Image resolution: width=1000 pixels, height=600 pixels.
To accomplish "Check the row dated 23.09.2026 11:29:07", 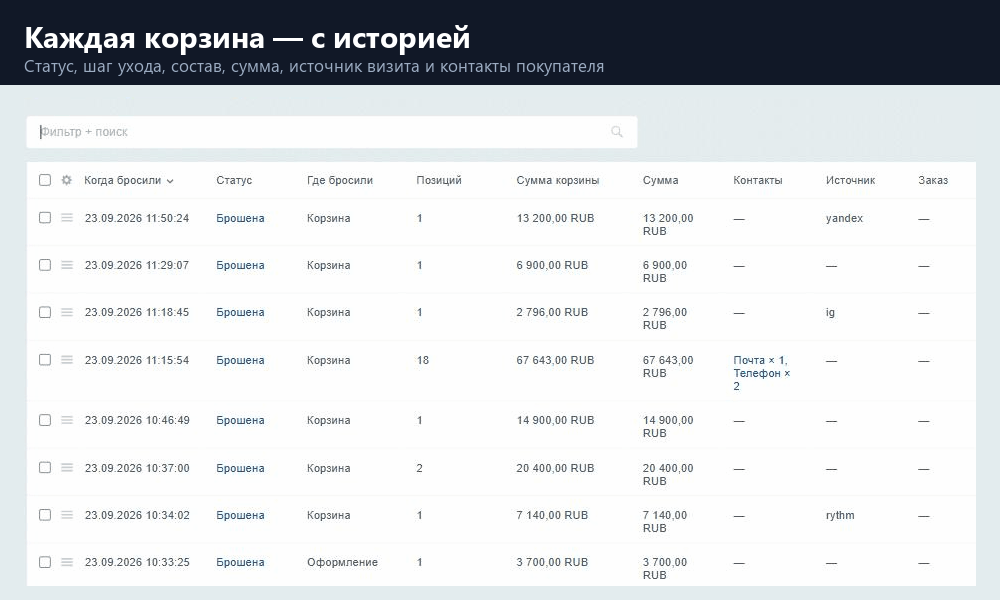I will [x=45, y=265].
